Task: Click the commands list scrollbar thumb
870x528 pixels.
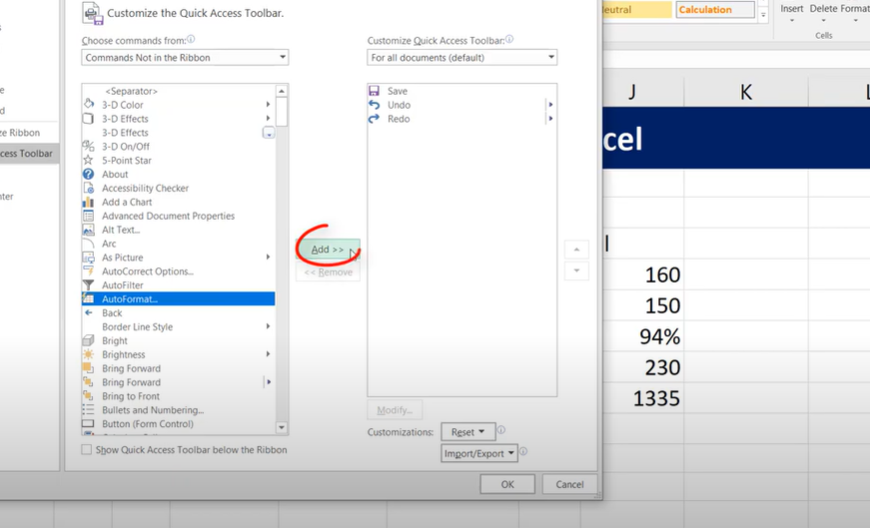Action: [x=282, y=111]
